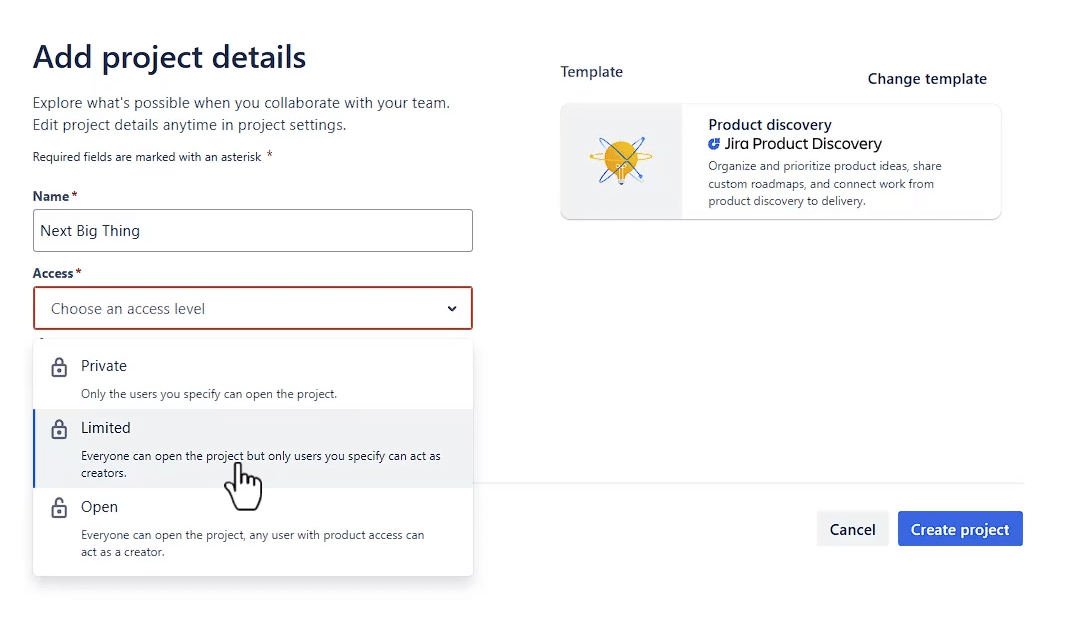Image resolution: width=1085 pixels, height=627 pixels.
Task: Click the Product discovery template card title
Action: (769, 125)
